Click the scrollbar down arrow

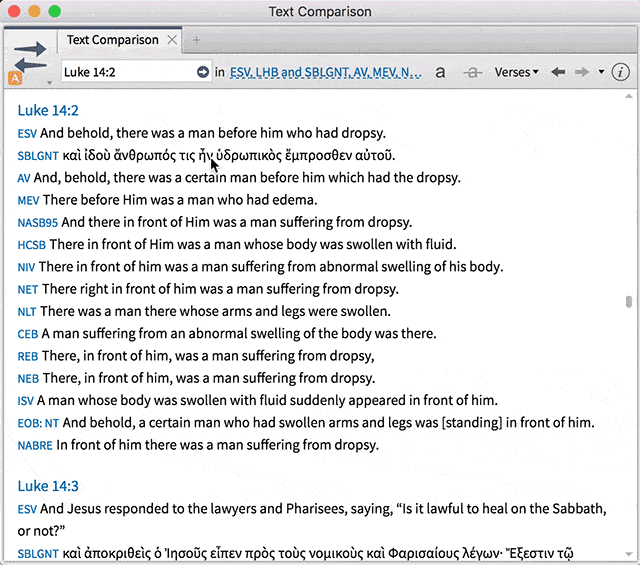tap(629, 554)
